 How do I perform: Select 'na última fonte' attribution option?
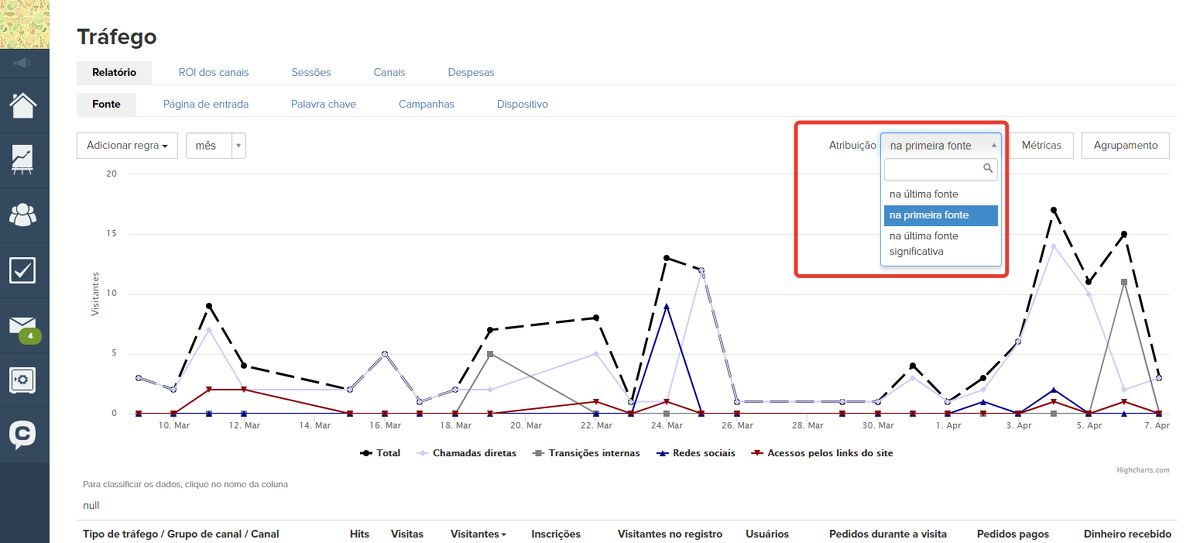pyautogui.click(x=923, y=194)
